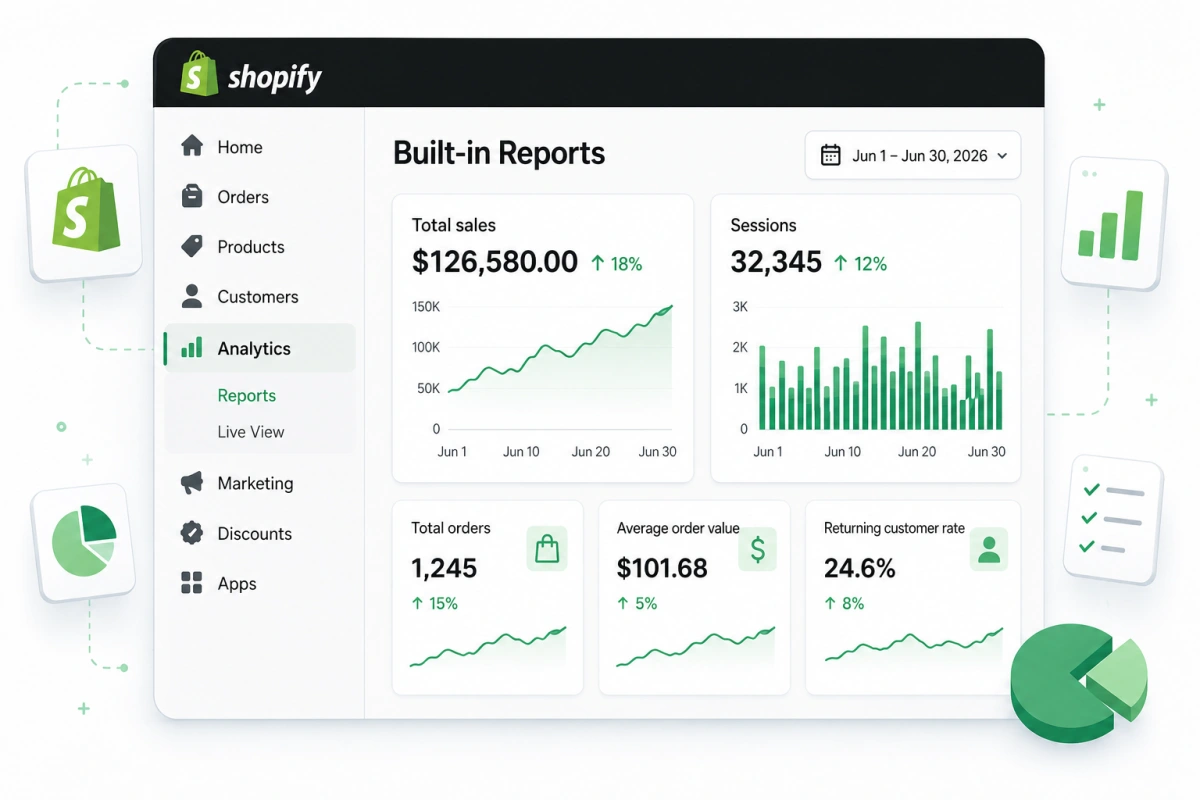Click the 5% average order increase indicator
The height and width of the screenshot is (800, 1200).
coord(637,603)
